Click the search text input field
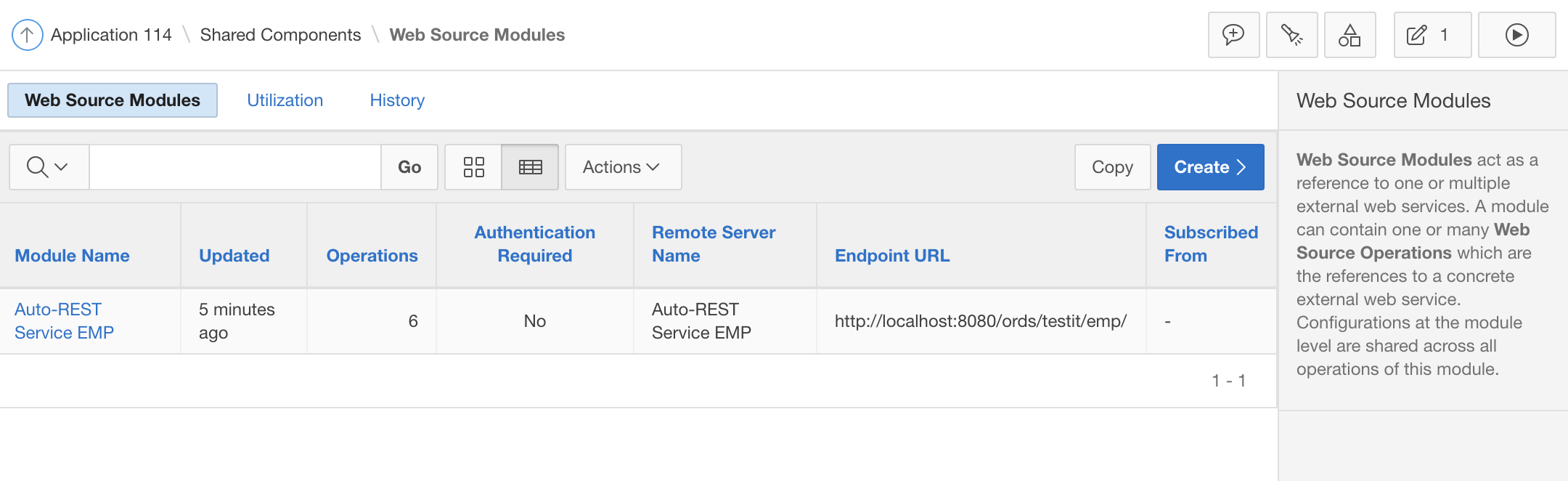Viewport: 1568px width, 481px height. [x=234, y=167]
